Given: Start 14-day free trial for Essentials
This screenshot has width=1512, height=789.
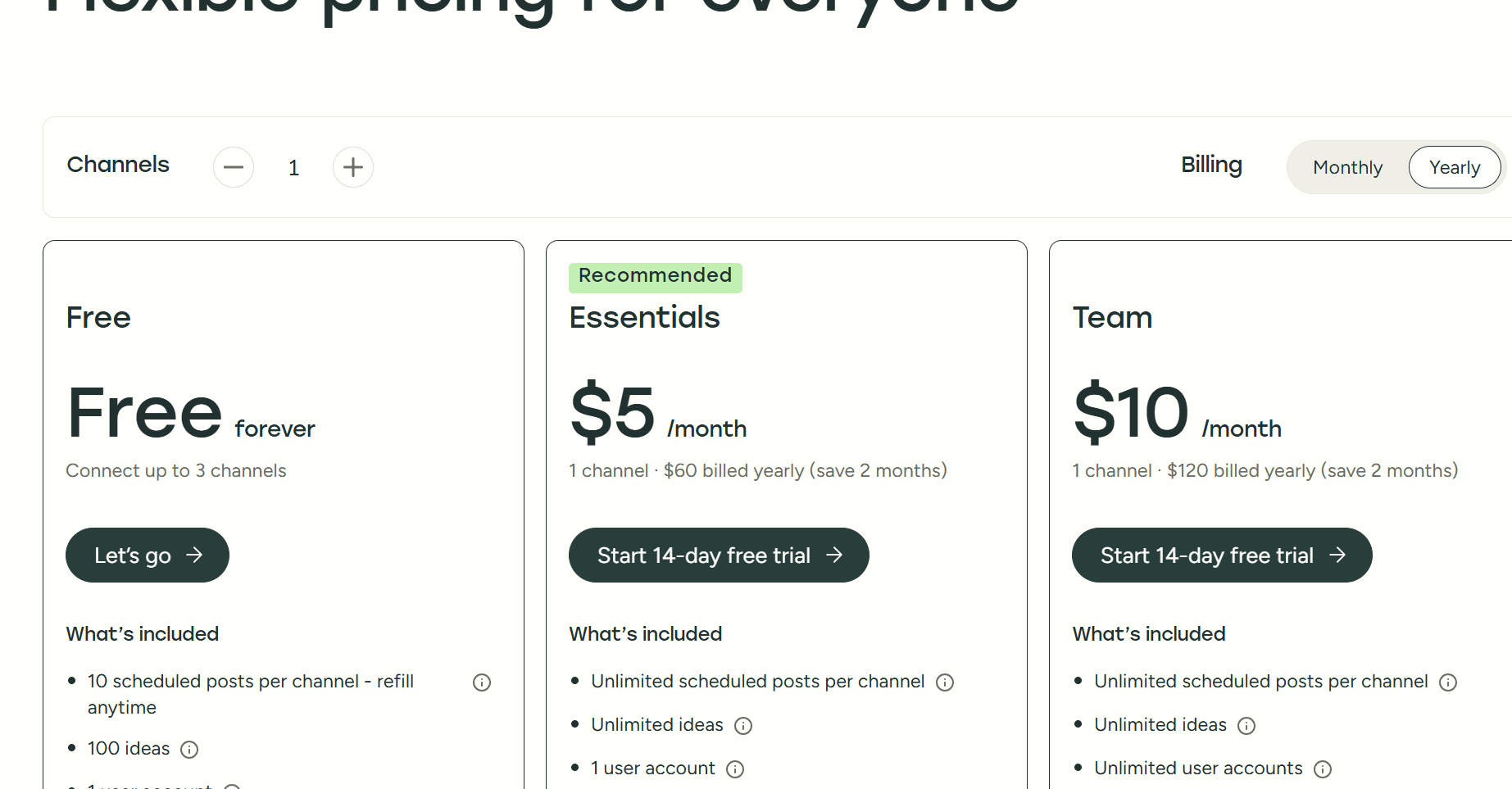Looking at the screenshot, I should pos(719,555).
